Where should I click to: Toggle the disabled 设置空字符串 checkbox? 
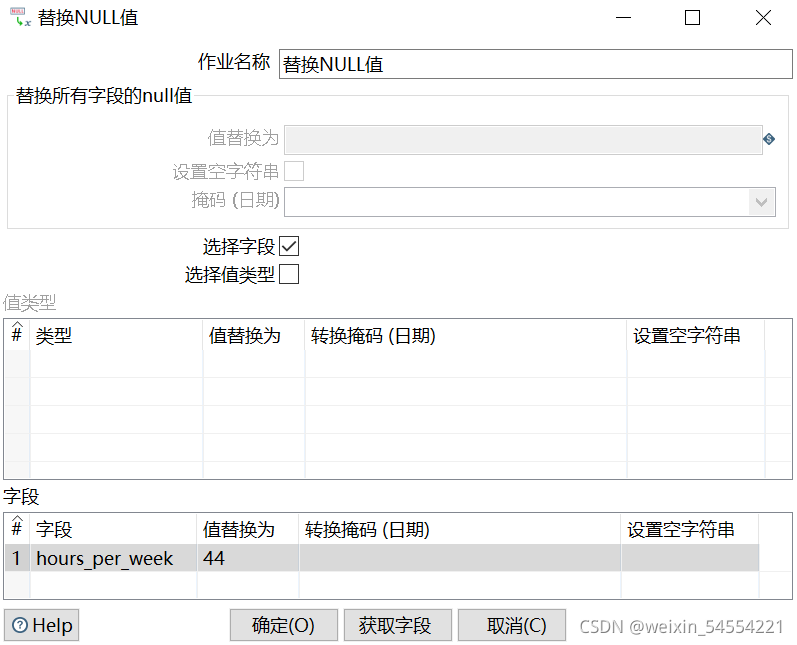294,171
